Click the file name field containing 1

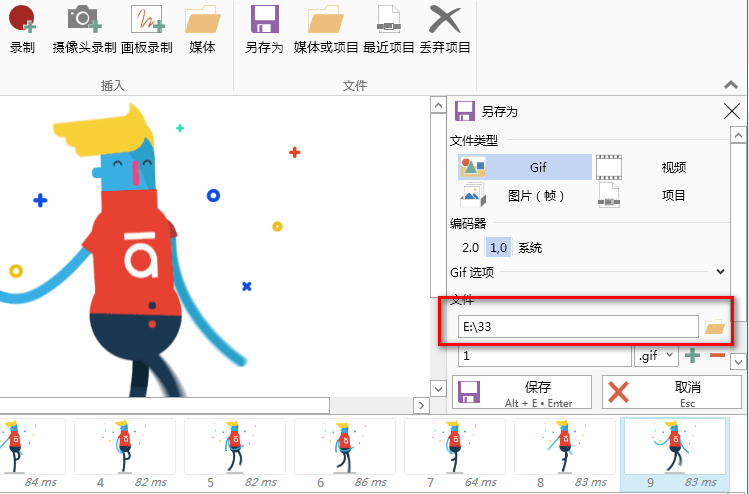pos(545,356)
